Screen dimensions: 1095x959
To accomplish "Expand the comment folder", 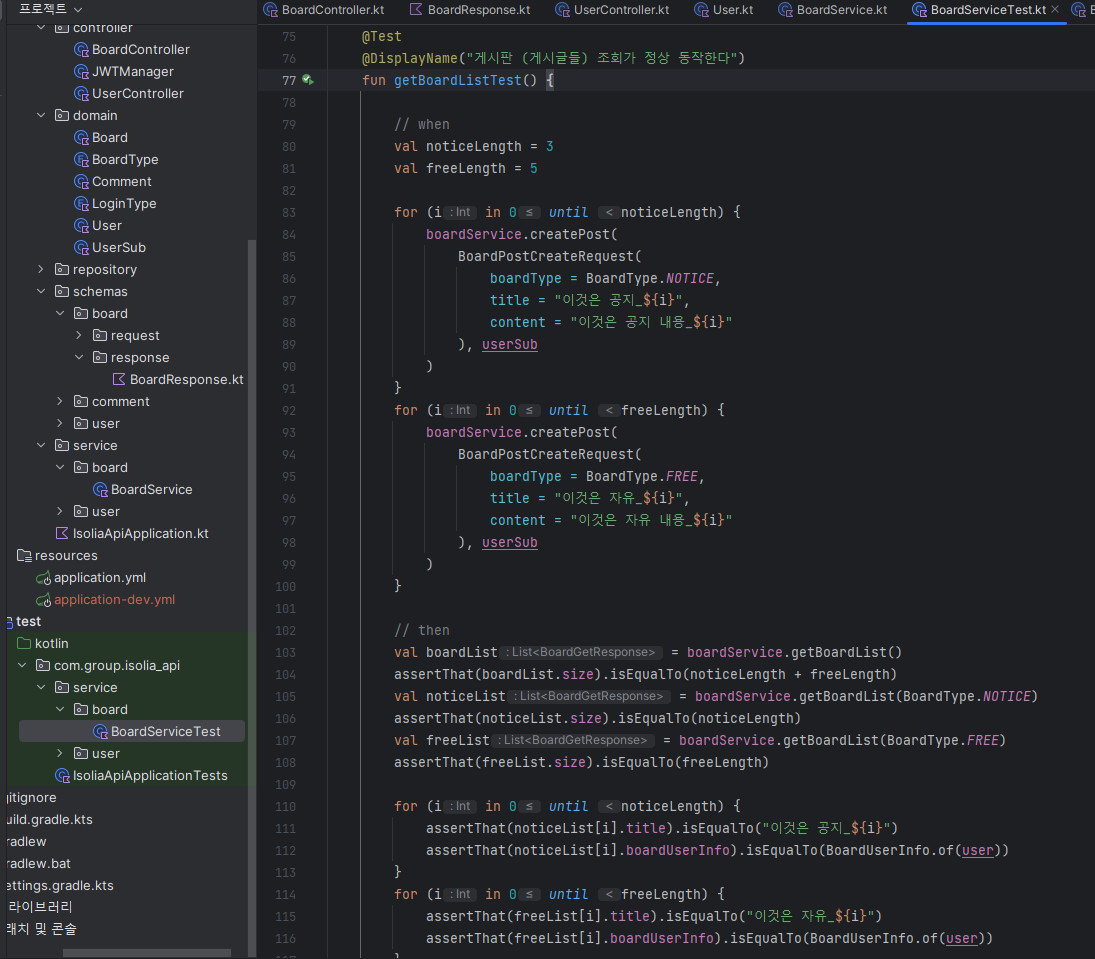I will pyautogui.click(x=60, y=401).
